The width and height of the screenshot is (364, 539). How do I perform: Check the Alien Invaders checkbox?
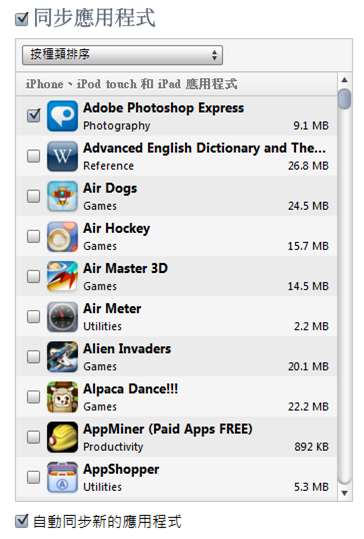(x=33, y=356)
